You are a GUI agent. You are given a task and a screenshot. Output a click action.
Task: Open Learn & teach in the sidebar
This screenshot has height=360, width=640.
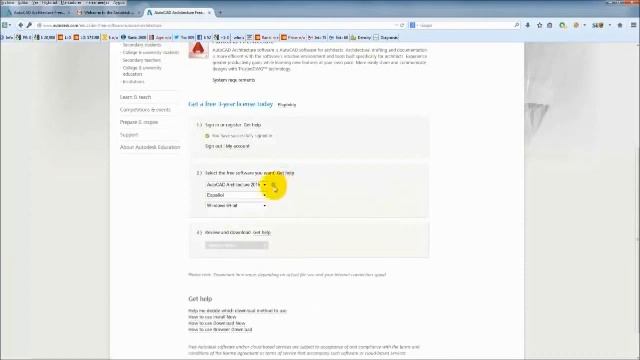(136, 97)
